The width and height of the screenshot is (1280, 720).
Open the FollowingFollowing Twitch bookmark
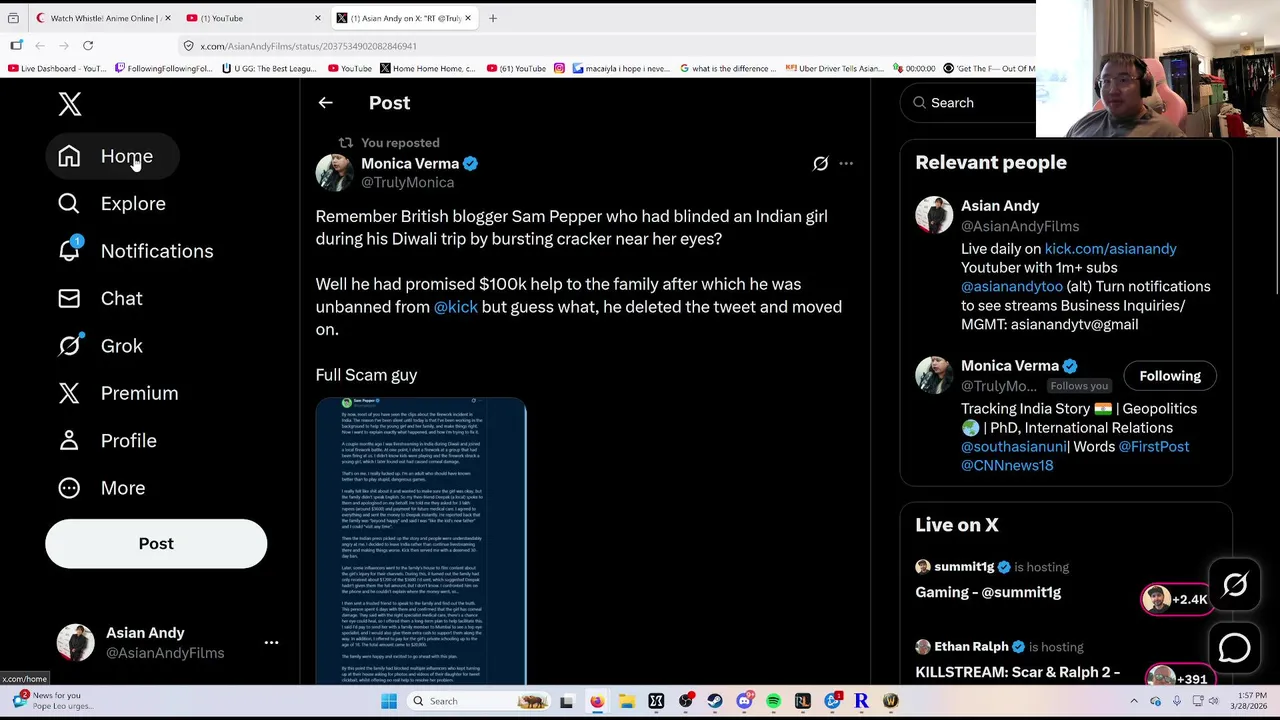pos(163,69)
